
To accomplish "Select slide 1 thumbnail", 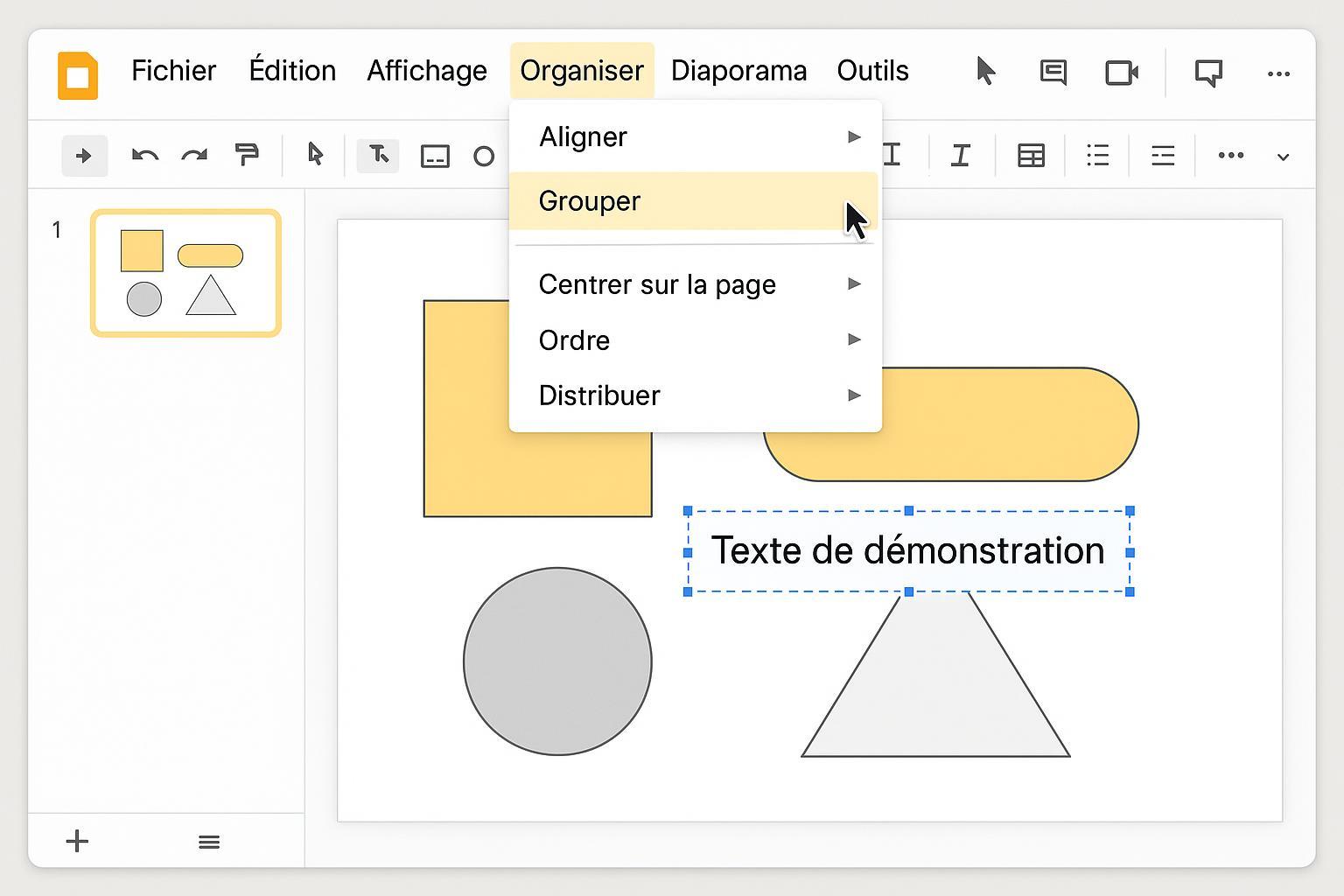I will pos(185,273).
